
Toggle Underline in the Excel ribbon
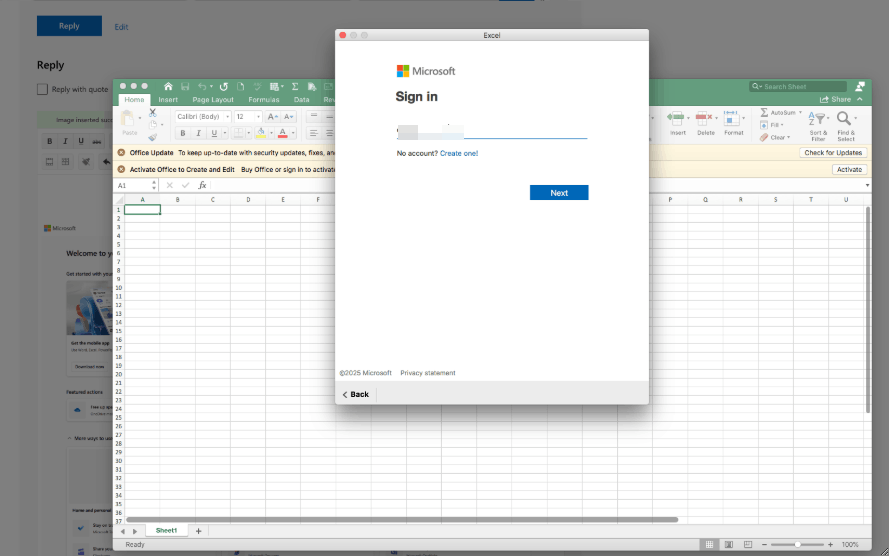pos(214,133)
